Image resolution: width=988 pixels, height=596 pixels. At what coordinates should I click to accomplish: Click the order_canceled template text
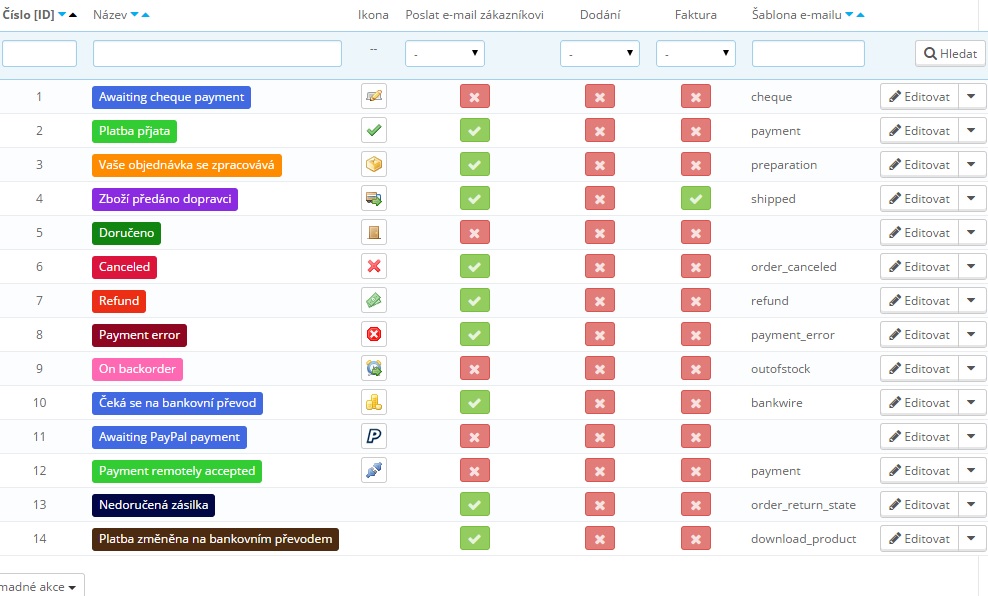pos(793,267)
